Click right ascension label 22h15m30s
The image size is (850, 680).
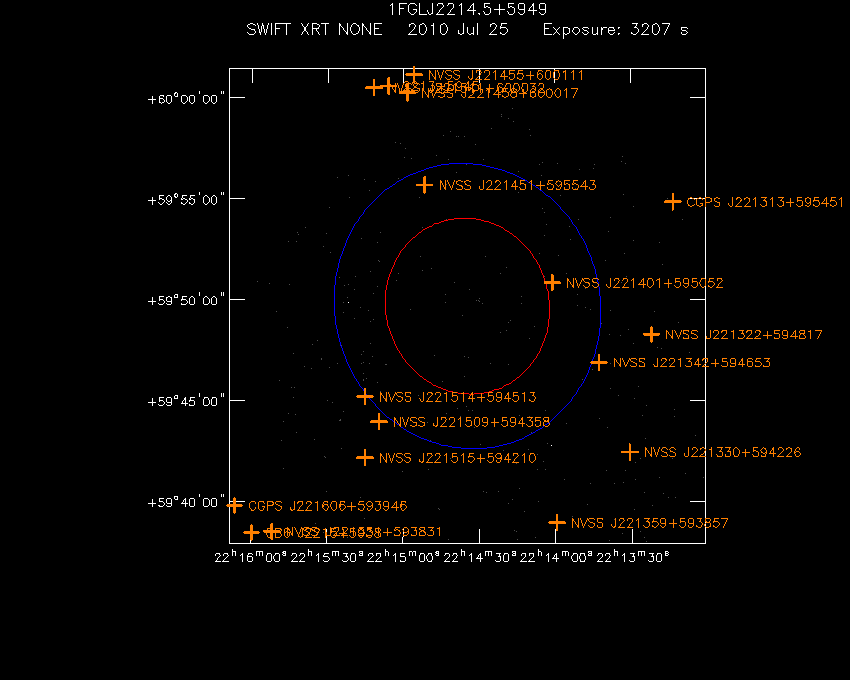pos(327,557)
